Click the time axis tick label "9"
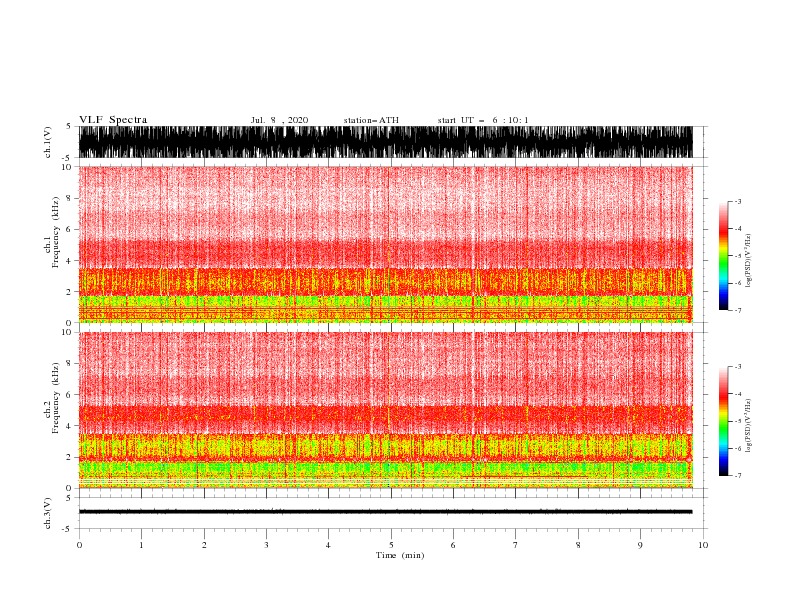 pyautogui.click(x=640, y=545)
